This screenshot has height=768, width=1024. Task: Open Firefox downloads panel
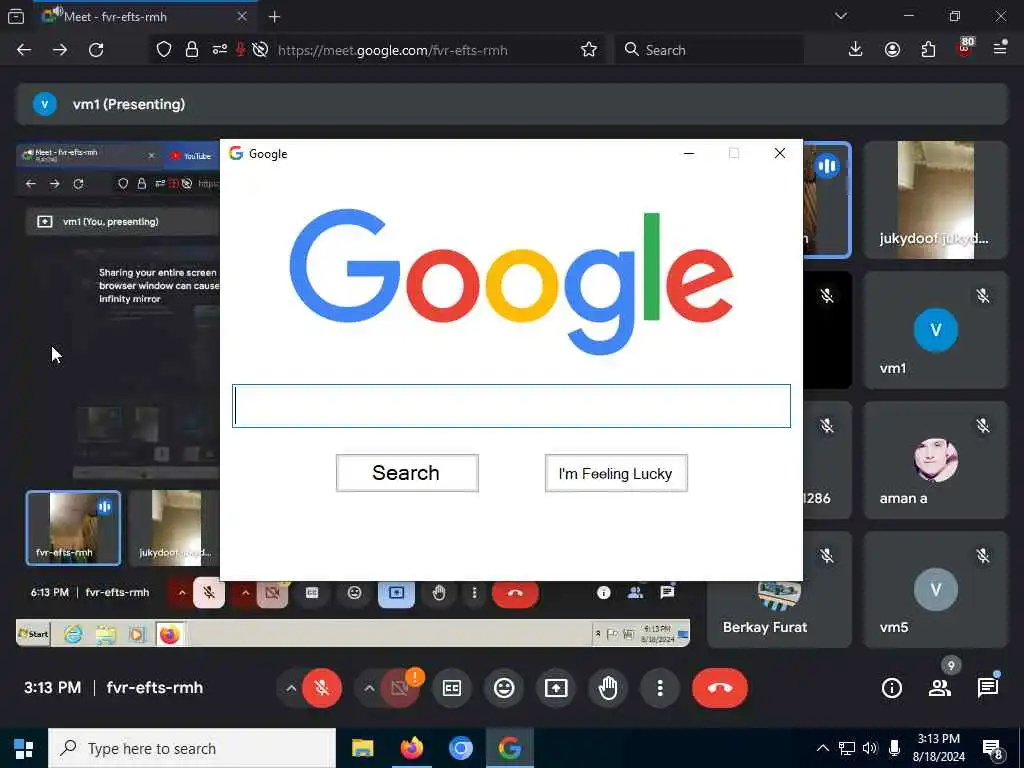856,50
